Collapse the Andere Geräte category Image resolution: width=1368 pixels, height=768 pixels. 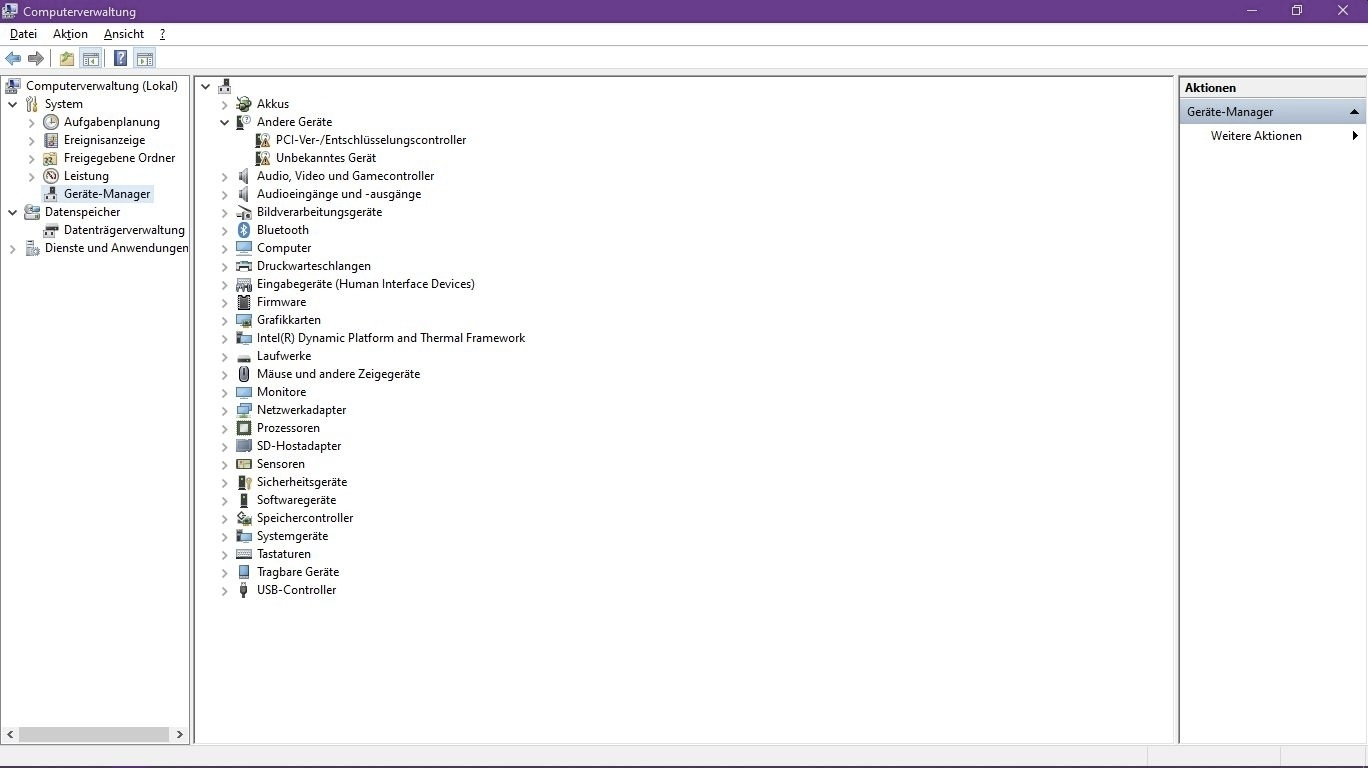(225, 122)
